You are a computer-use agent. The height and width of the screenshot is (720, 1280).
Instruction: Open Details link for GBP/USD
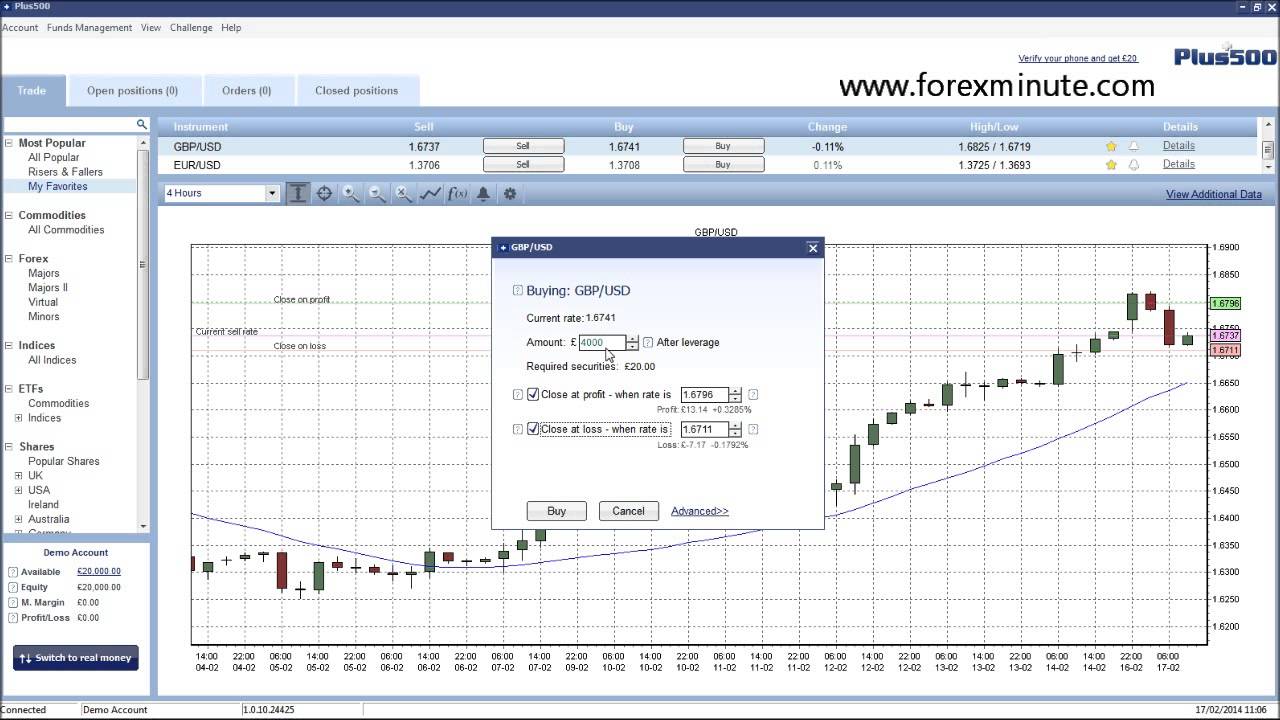[x=1179, y=146]
